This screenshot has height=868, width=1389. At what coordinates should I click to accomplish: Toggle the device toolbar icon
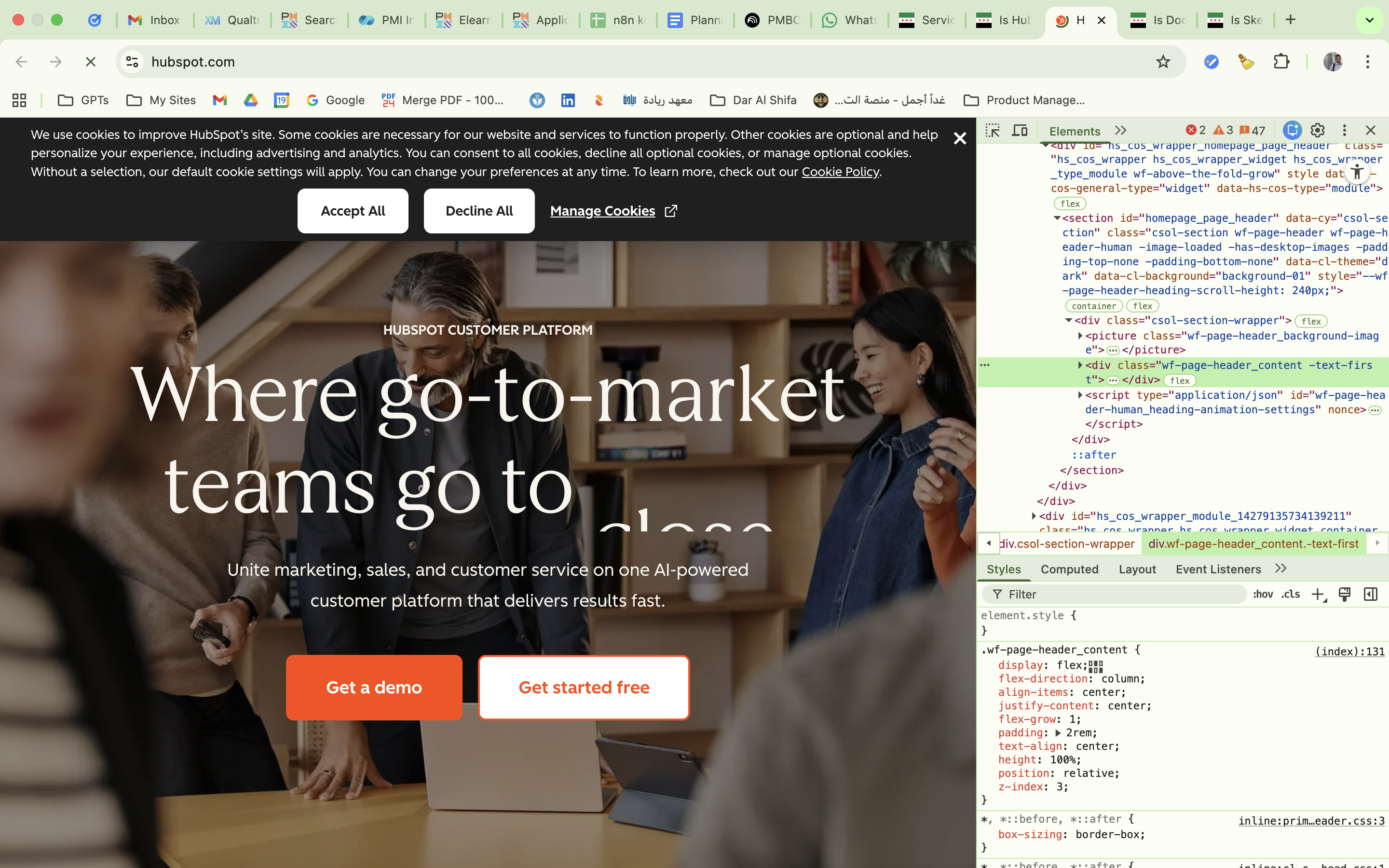coord(1020,130)
